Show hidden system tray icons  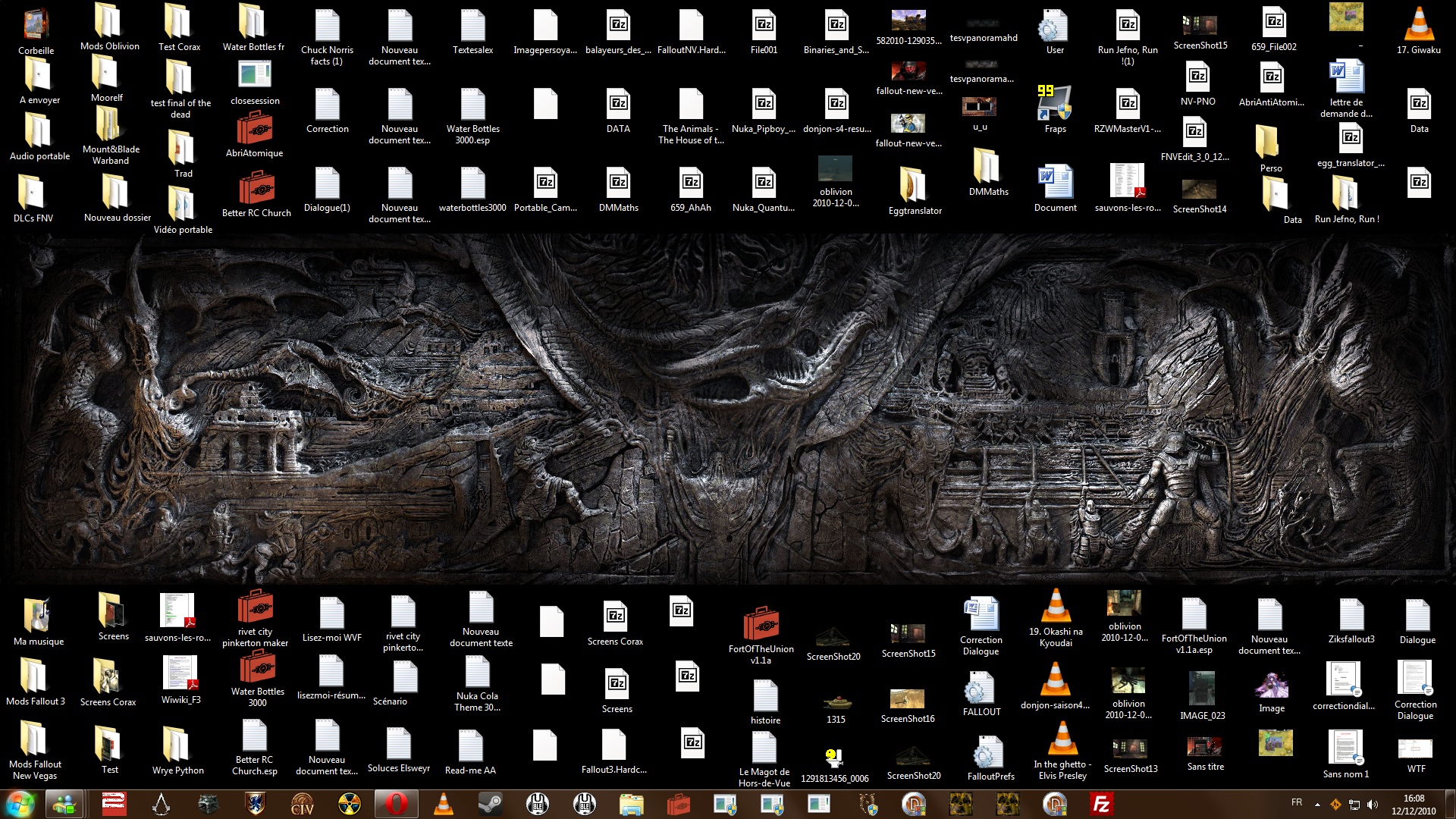(x=1317, y=805)
